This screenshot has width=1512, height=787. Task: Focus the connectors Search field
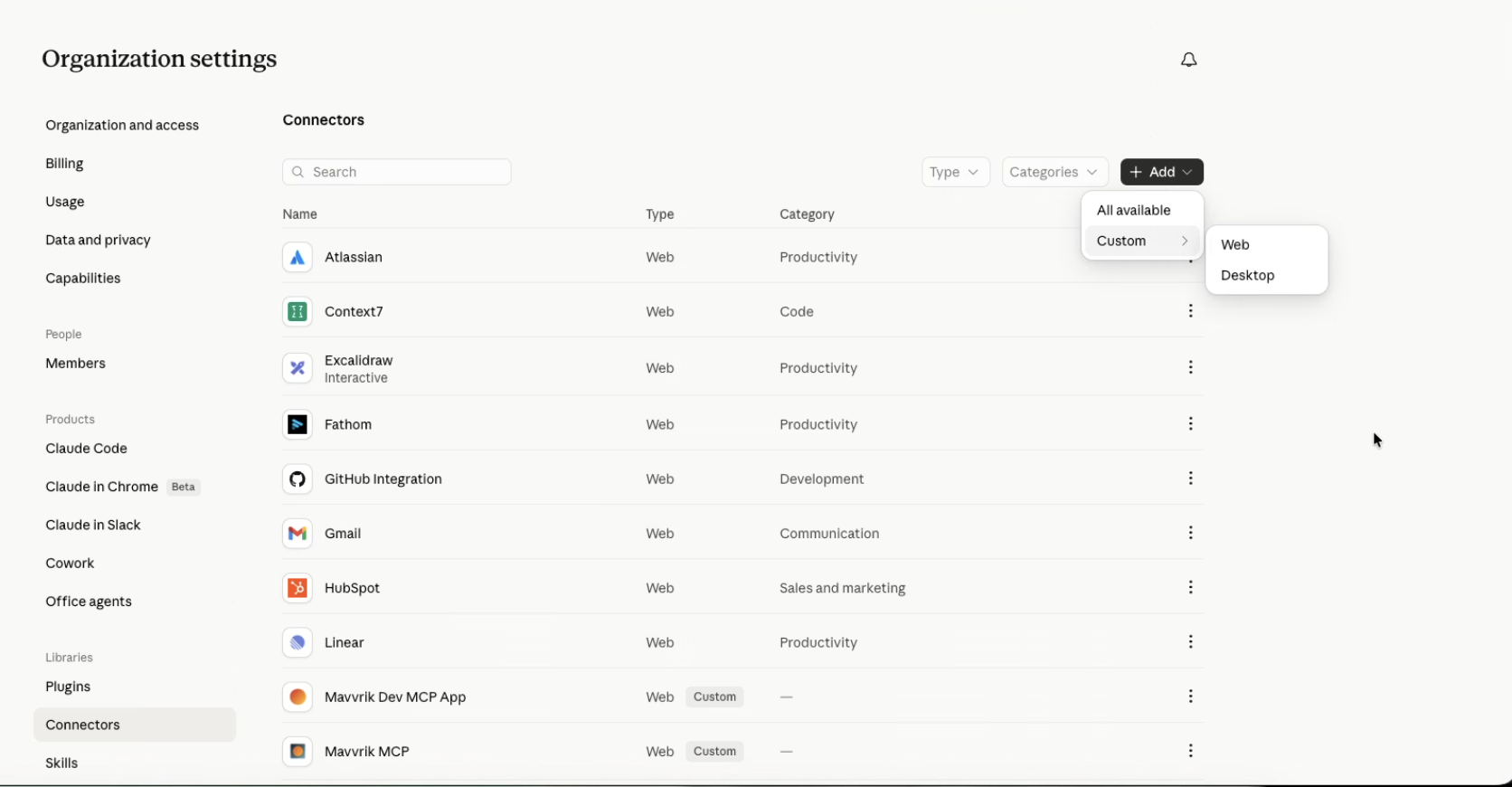(397, 172)
